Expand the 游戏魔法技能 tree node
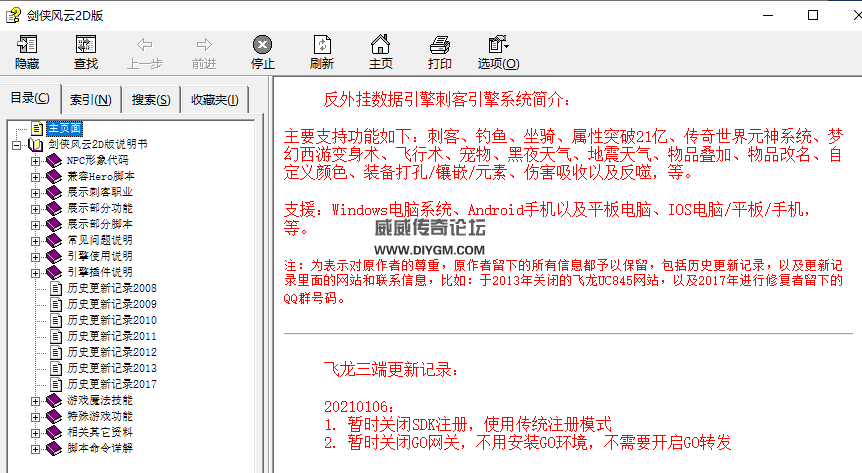The width and height of the screenshot is (862, 473). 36,400
